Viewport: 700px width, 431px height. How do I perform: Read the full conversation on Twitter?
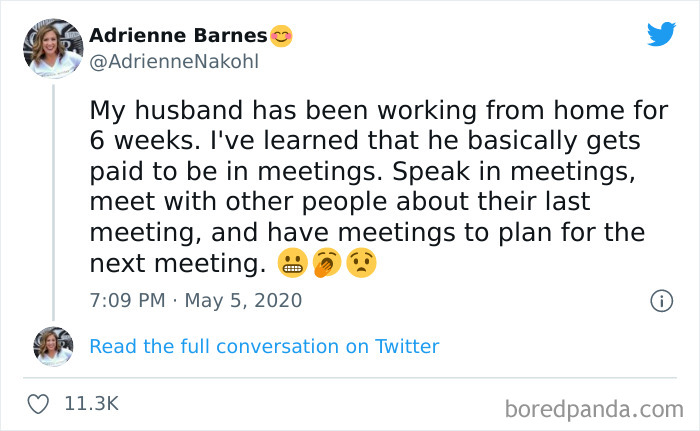pyautogui.click(x=264, y=347)
